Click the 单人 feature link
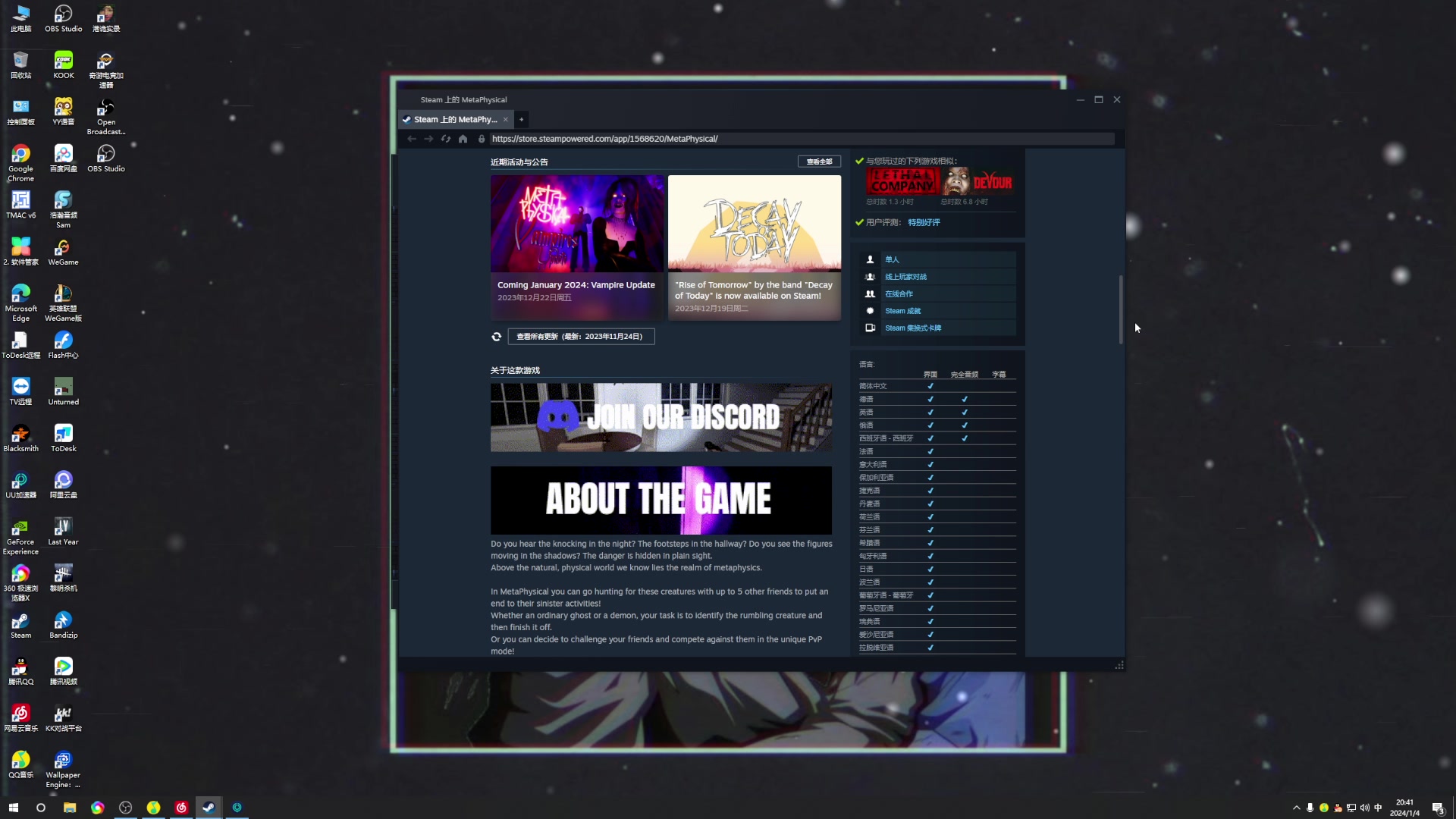This screenshot has height=819, width=1456. coord(892,259)
